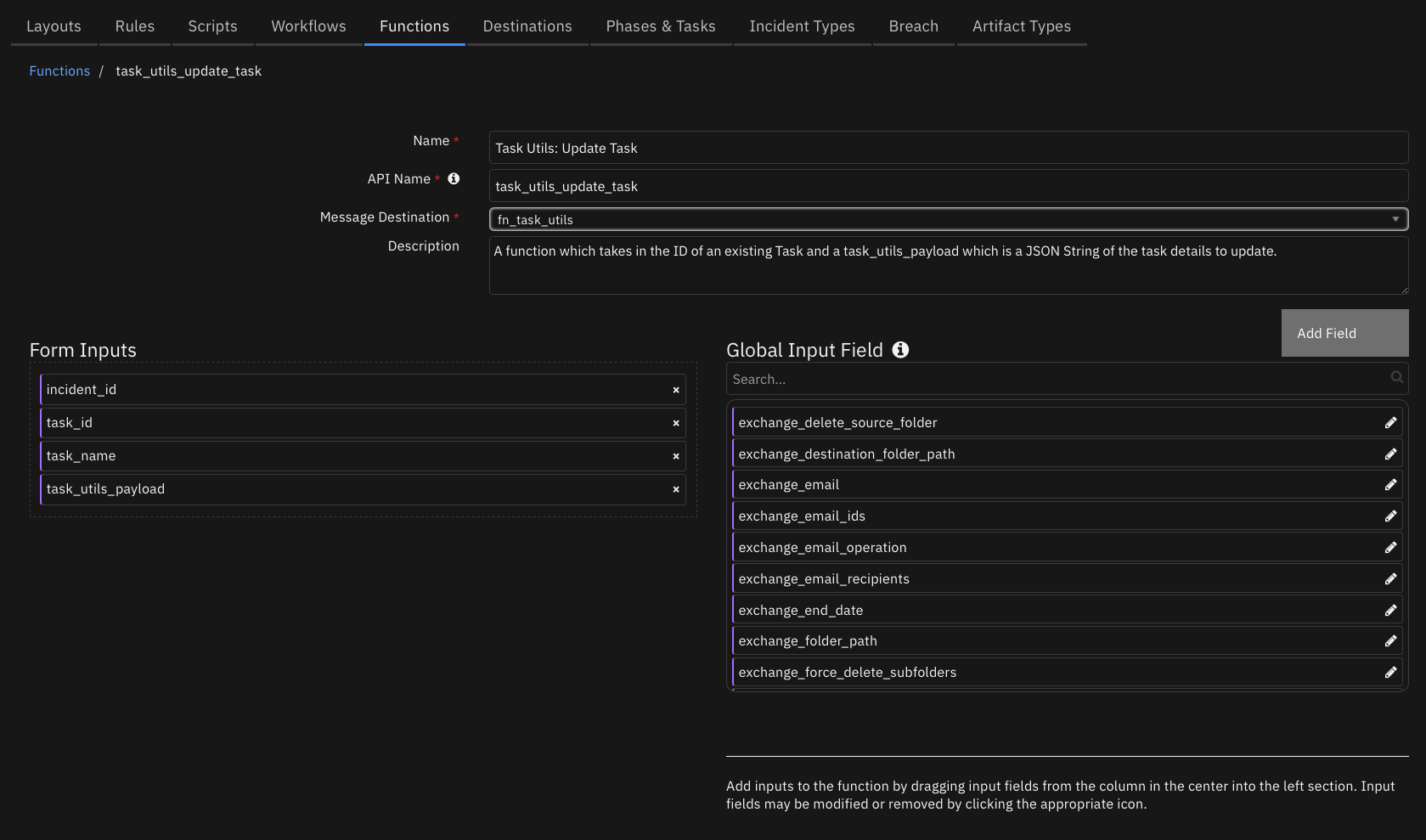
Task: Click the pencil icon for exchange_email
Action: coord(1390,484)
